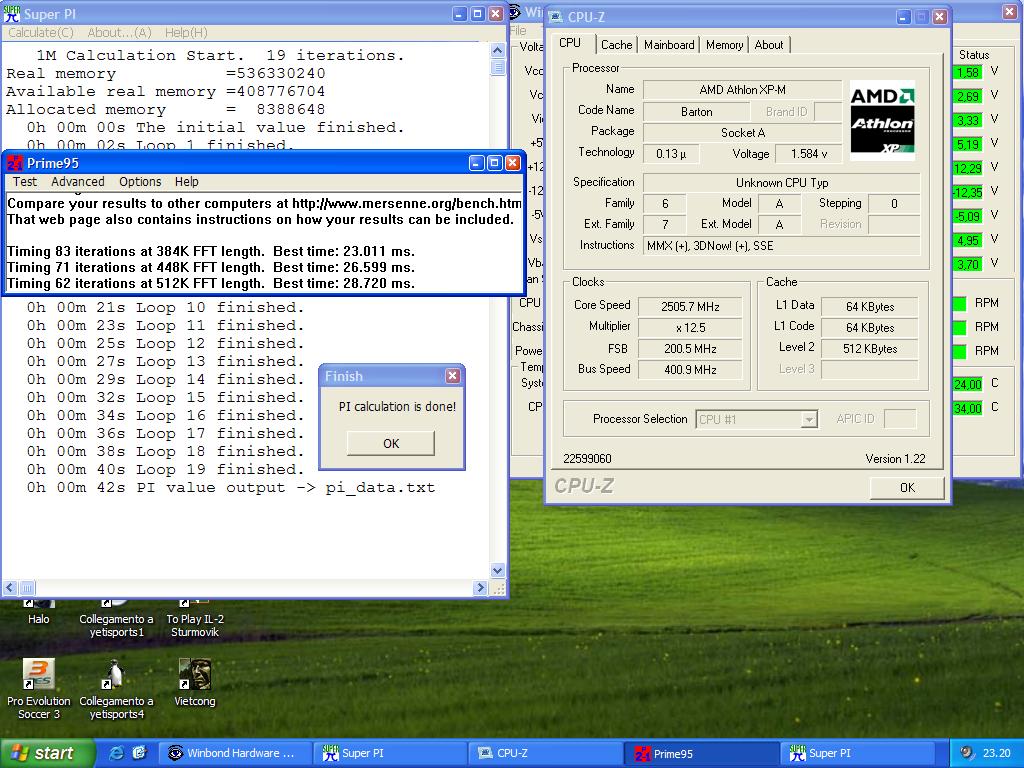Switch to the Cache tab in CPU-Z
The width and height of the screenshot is (1024, 768).
point(616,45)
